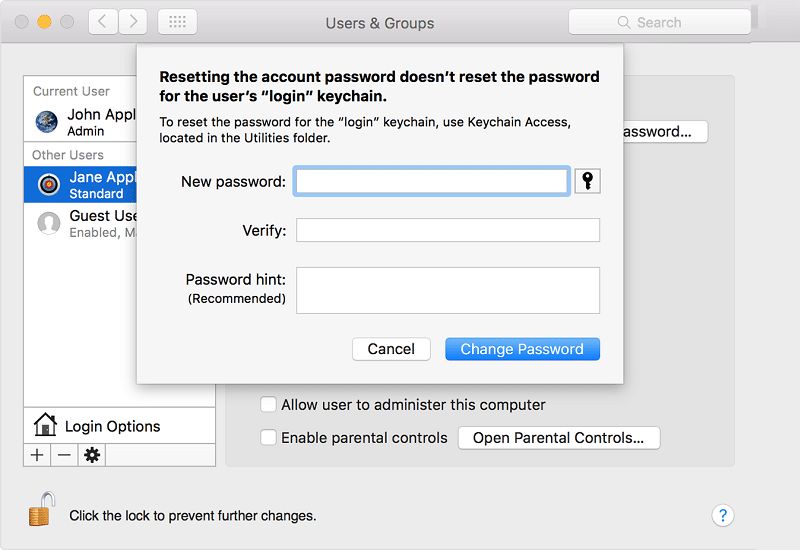Screen dimensions: 800x550
Task: Cancel the password reset dialog
Action: tap(391, 349)
